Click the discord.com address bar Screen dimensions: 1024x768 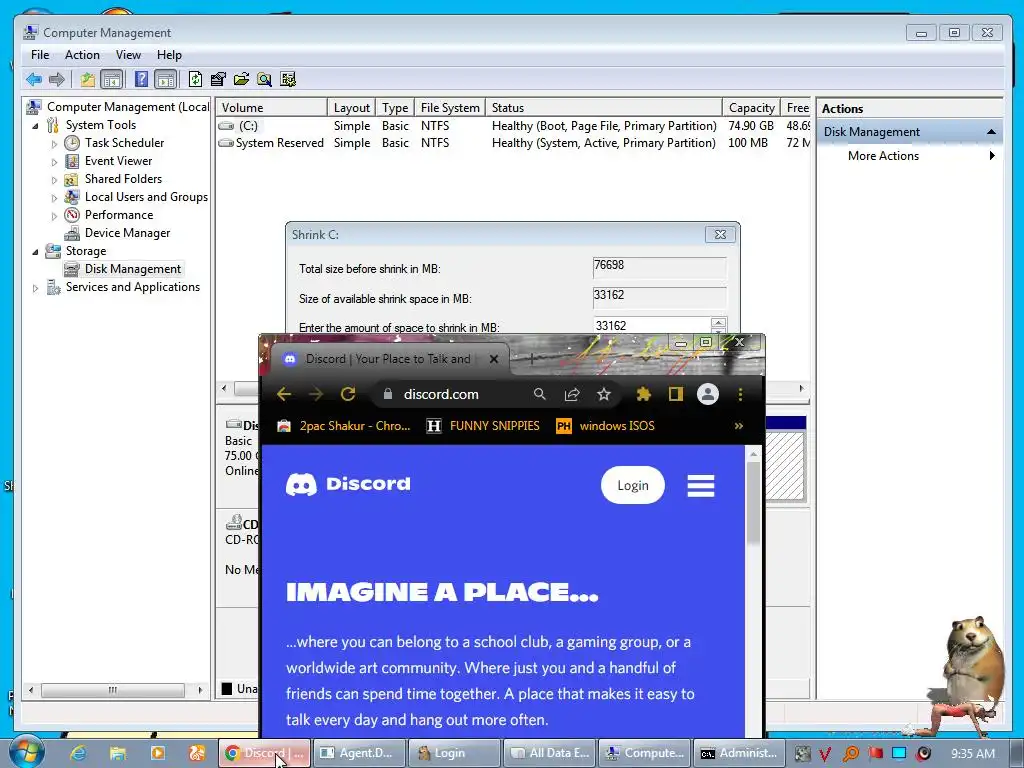pyautogui.click(x=441, y=394)
